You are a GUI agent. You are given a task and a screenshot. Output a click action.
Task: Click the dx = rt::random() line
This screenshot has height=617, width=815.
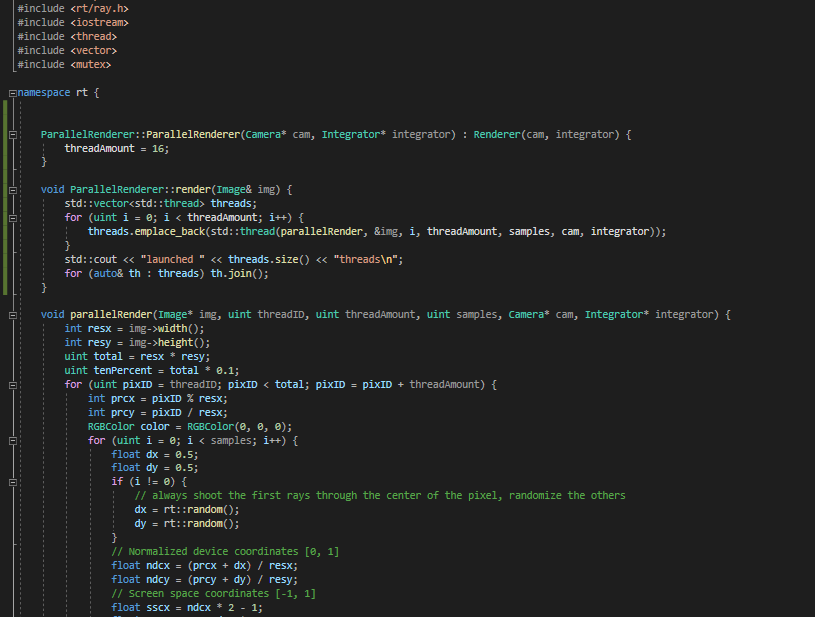tap(187, 510)
